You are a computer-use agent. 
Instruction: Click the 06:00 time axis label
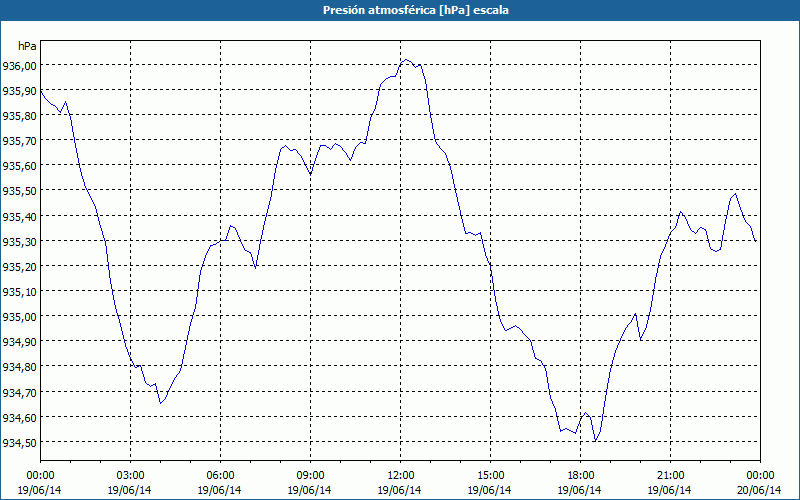coord(220,476)
